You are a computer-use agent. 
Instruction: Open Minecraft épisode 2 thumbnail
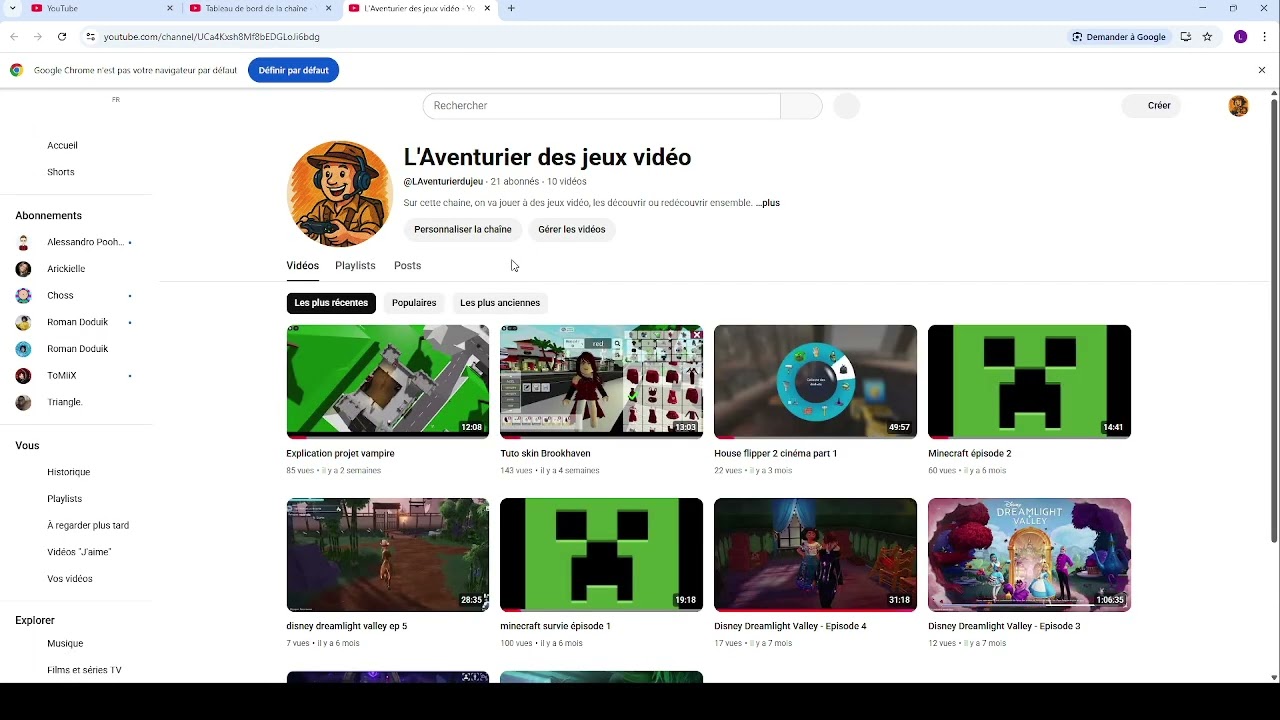point(1029,382)
